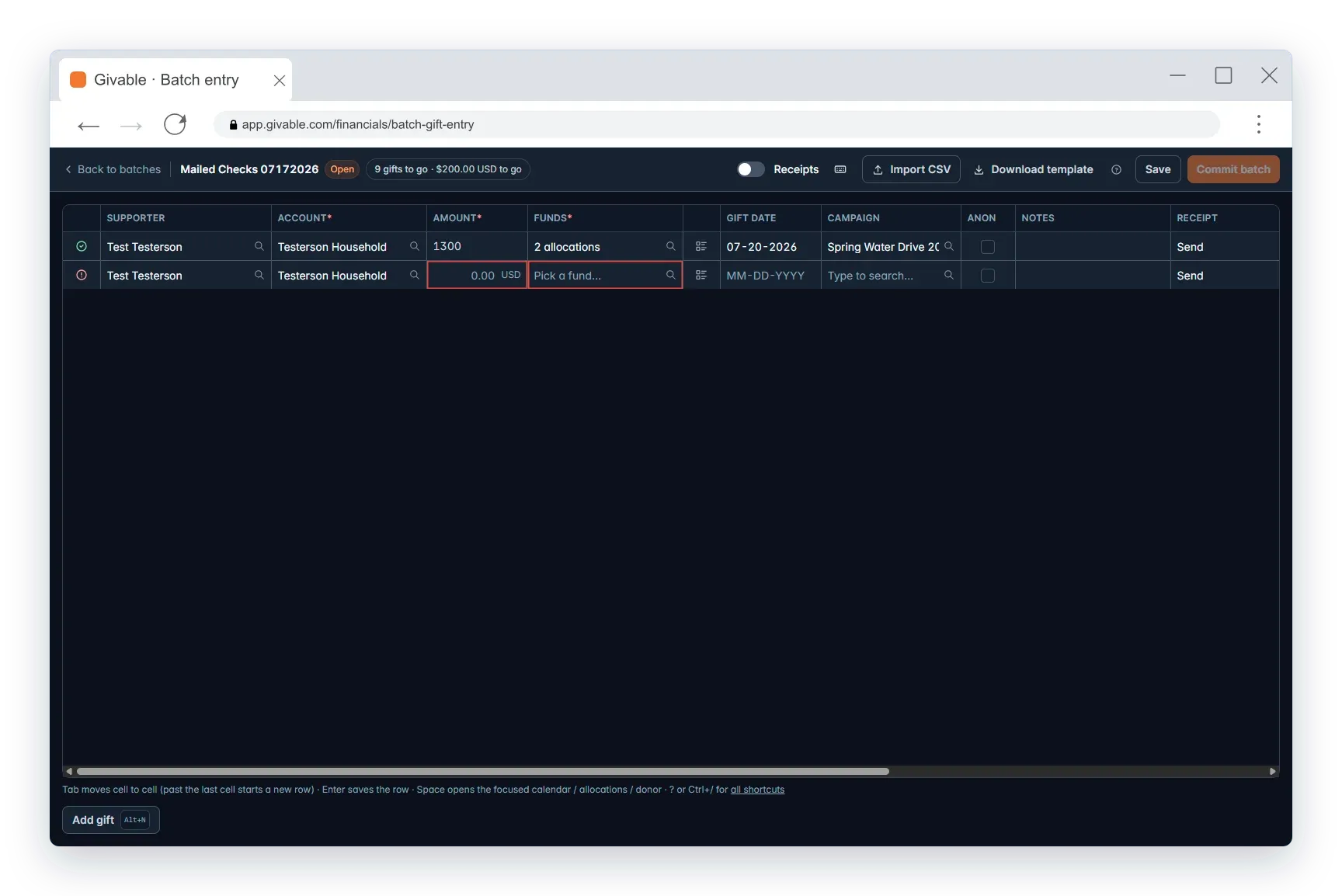Go Back to batches
This screenshot has height=896, width=1342.
(x=113, y=169)
